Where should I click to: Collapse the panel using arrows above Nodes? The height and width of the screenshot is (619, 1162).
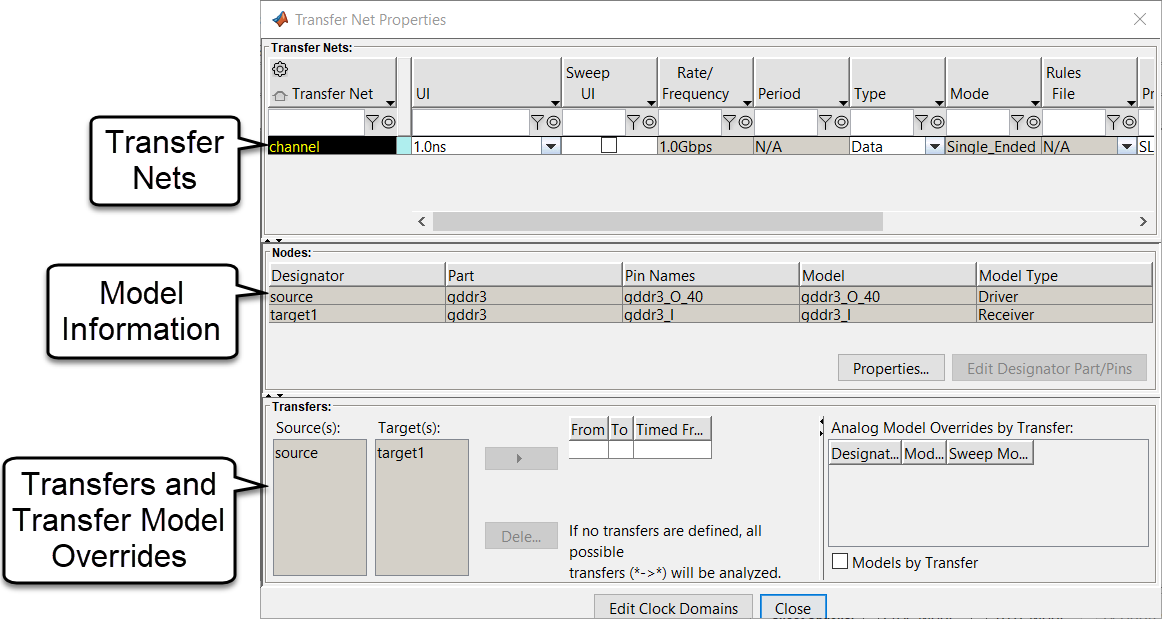[273, 240]
